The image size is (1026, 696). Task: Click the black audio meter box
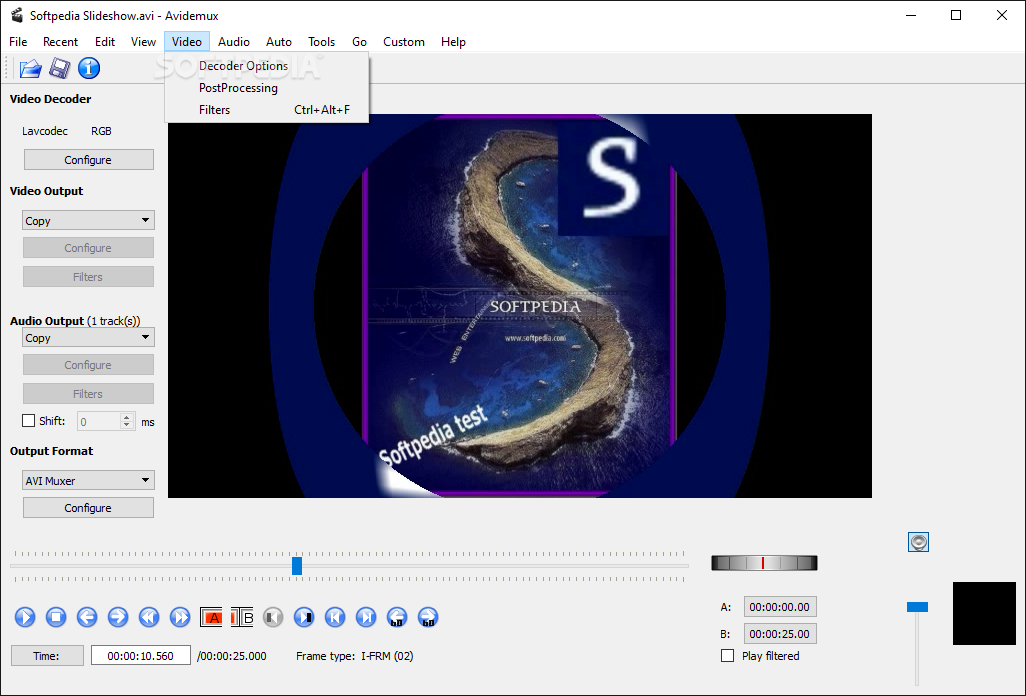coord(984,614)
